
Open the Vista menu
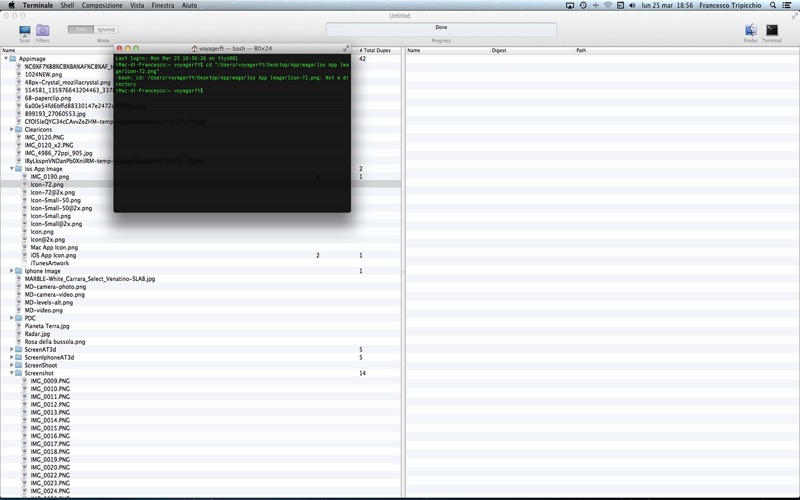tap(137, 5)
